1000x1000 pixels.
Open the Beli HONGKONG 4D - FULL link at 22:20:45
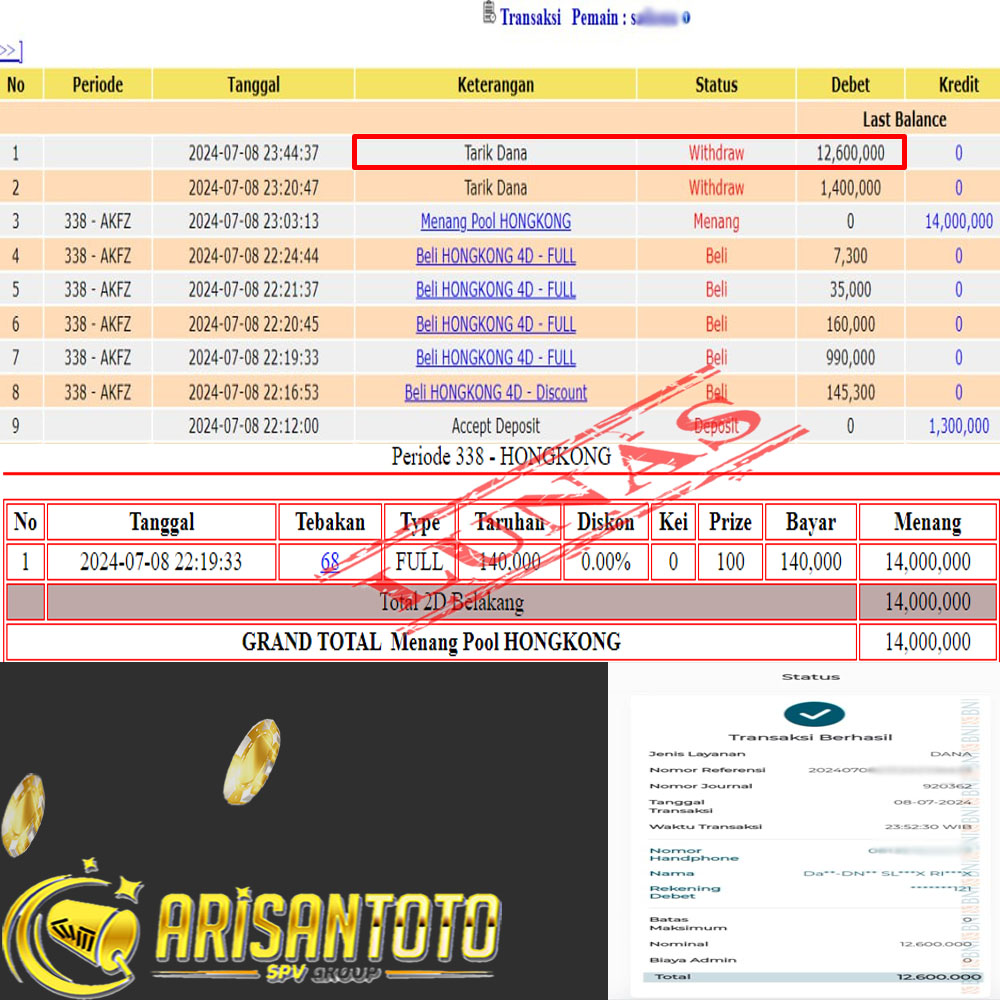496,324
